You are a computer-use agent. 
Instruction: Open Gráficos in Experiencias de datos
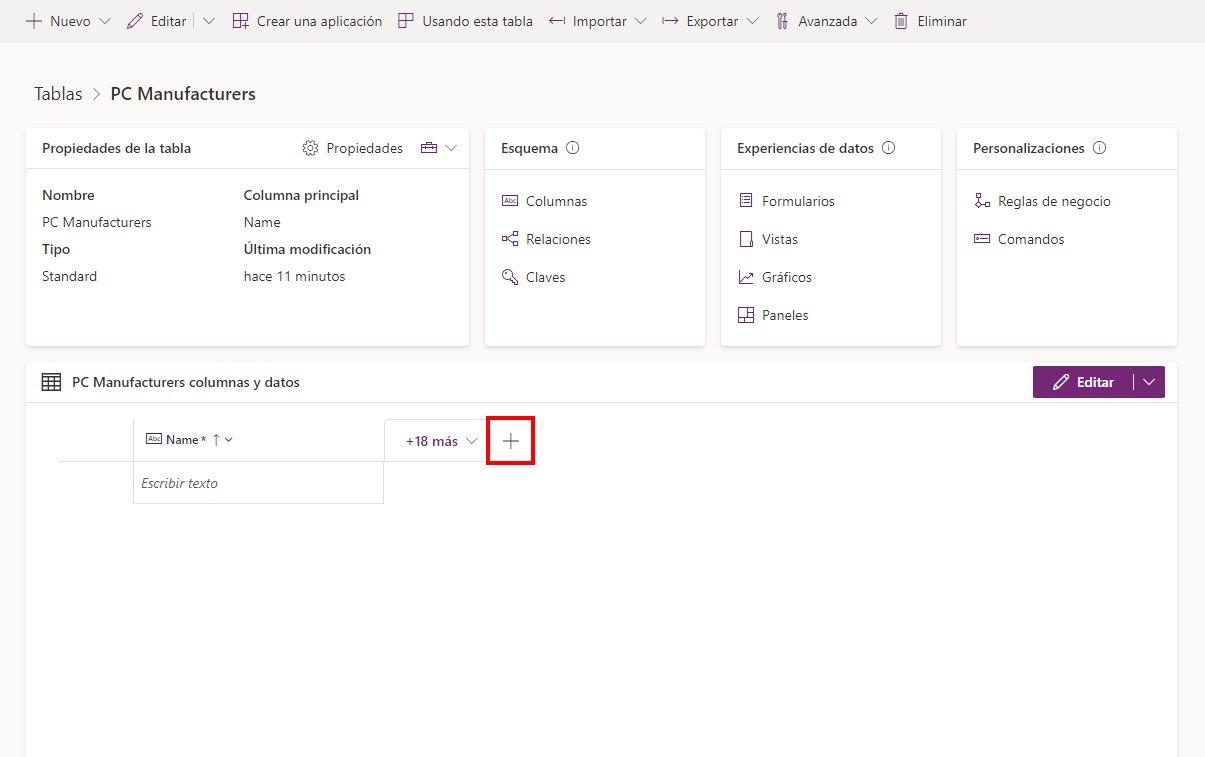click(x=787, y=277)
